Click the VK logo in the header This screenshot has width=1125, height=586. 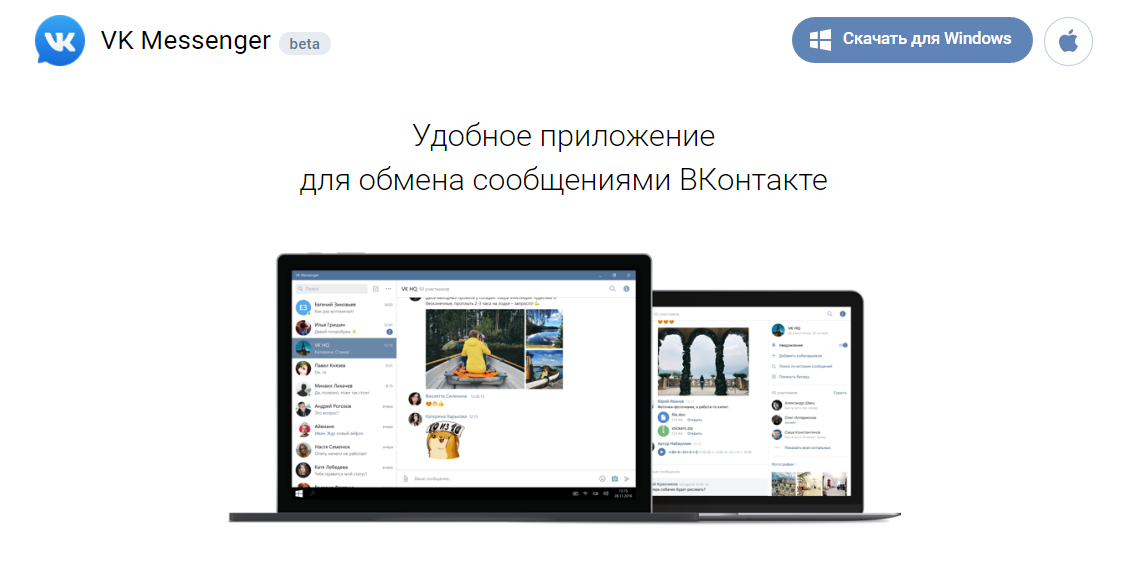pyautogui.click(x=60, y=41)
